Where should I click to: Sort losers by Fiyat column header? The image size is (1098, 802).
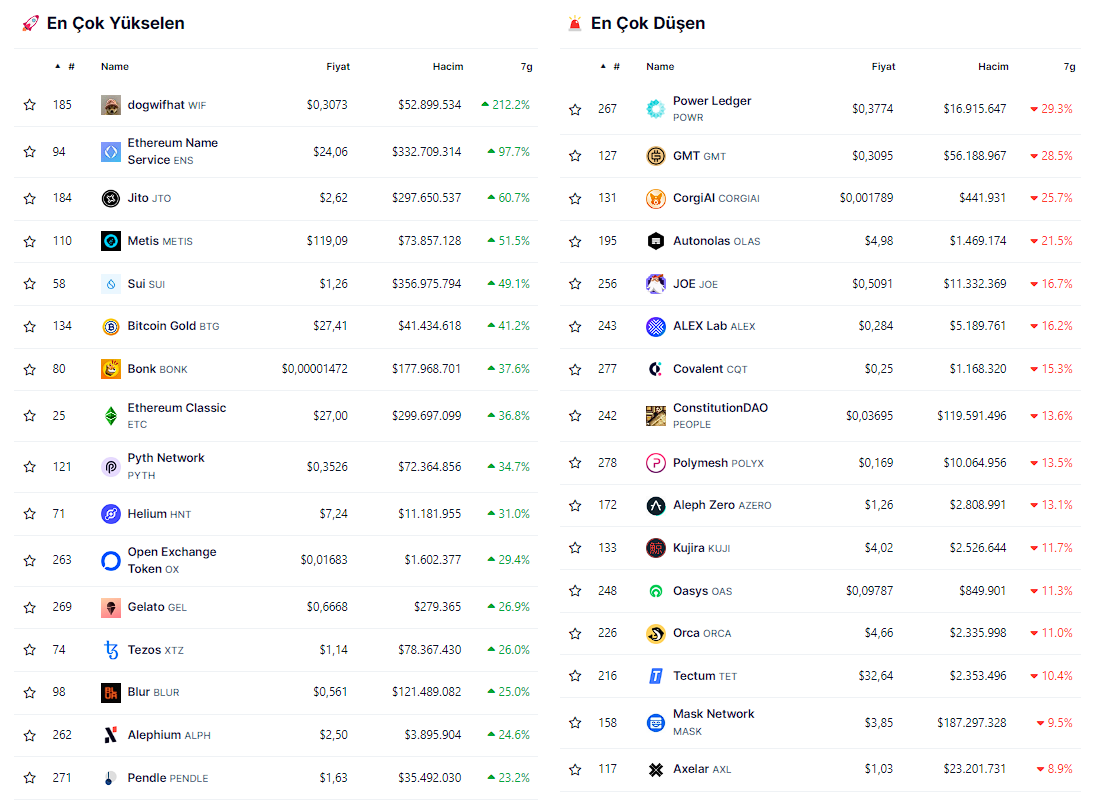[x=883, y=67]
